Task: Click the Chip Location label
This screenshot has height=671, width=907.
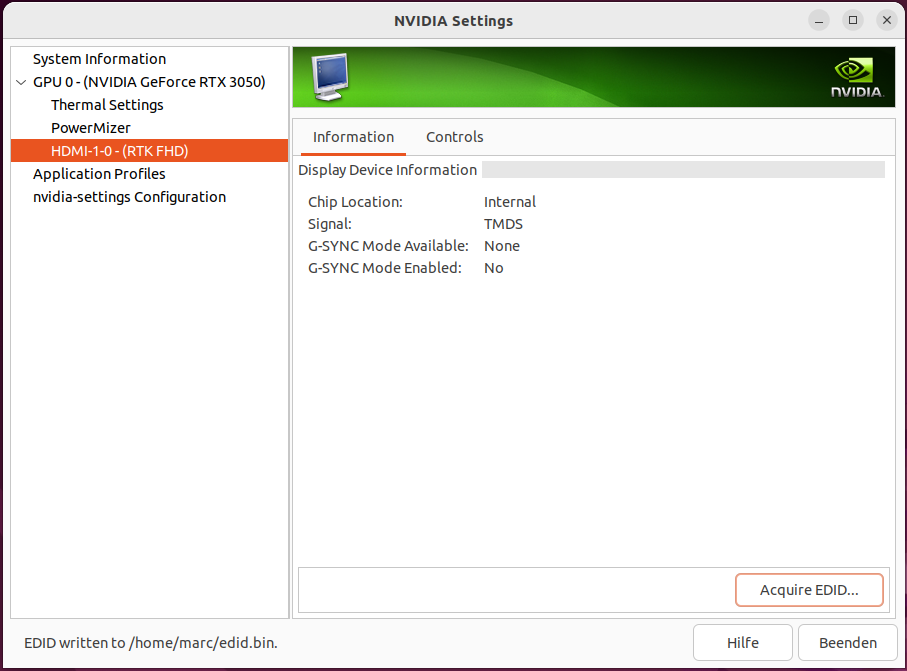Action: pyautogui.click(x=355, y=202)
